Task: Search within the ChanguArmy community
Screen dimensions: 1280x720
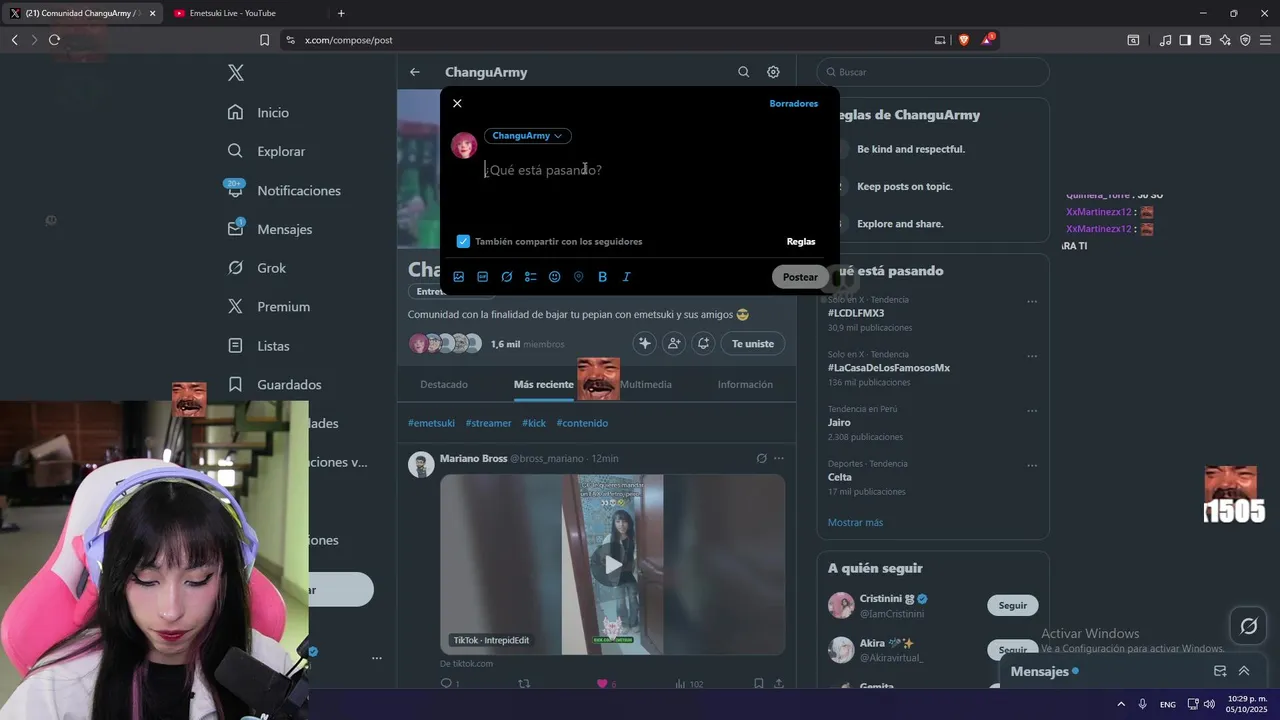Action: pyautogui.click(x=743, y=72)
